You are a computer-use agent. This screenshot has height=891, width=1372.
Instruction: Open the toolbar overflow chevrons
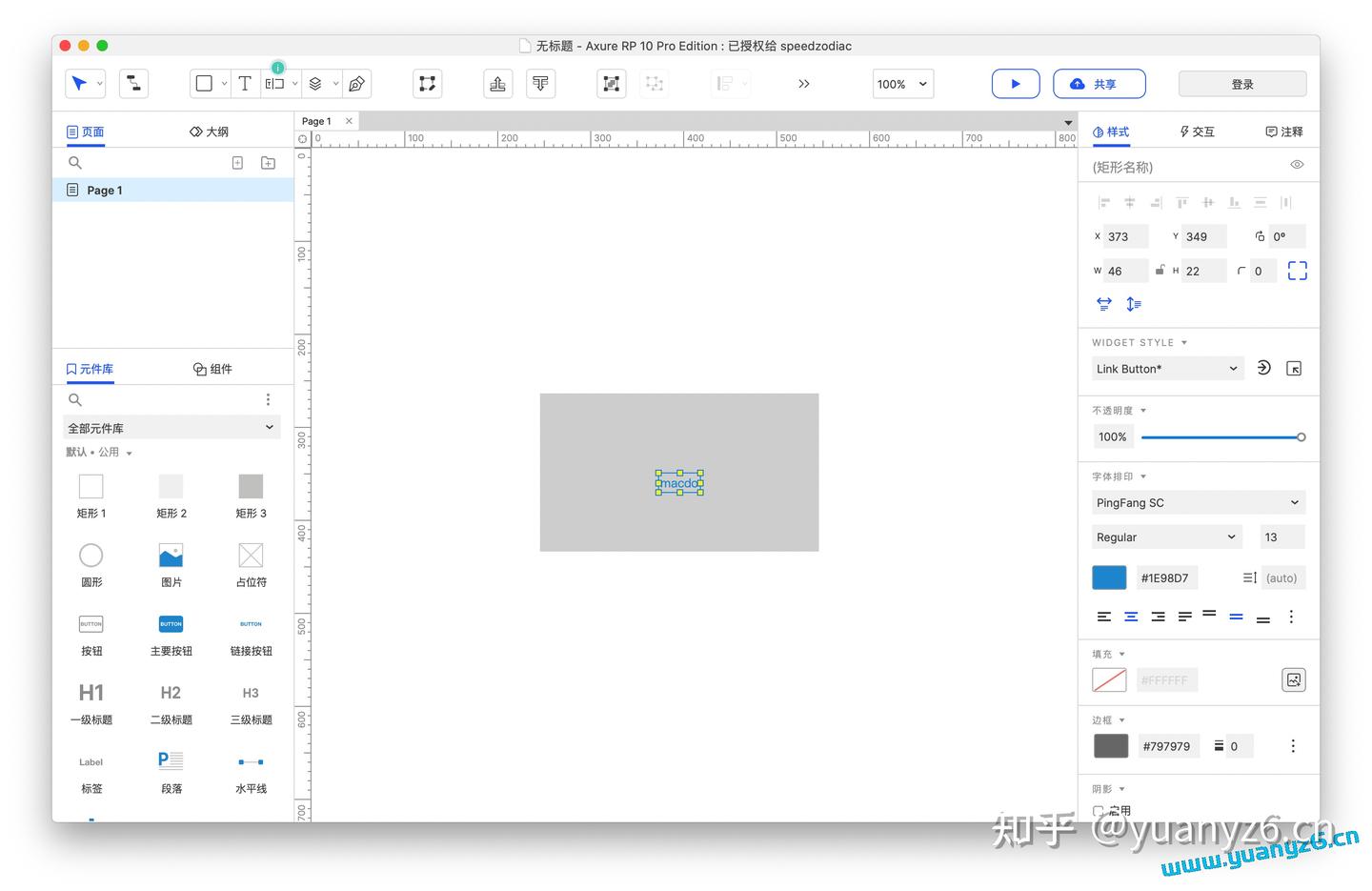804,84
